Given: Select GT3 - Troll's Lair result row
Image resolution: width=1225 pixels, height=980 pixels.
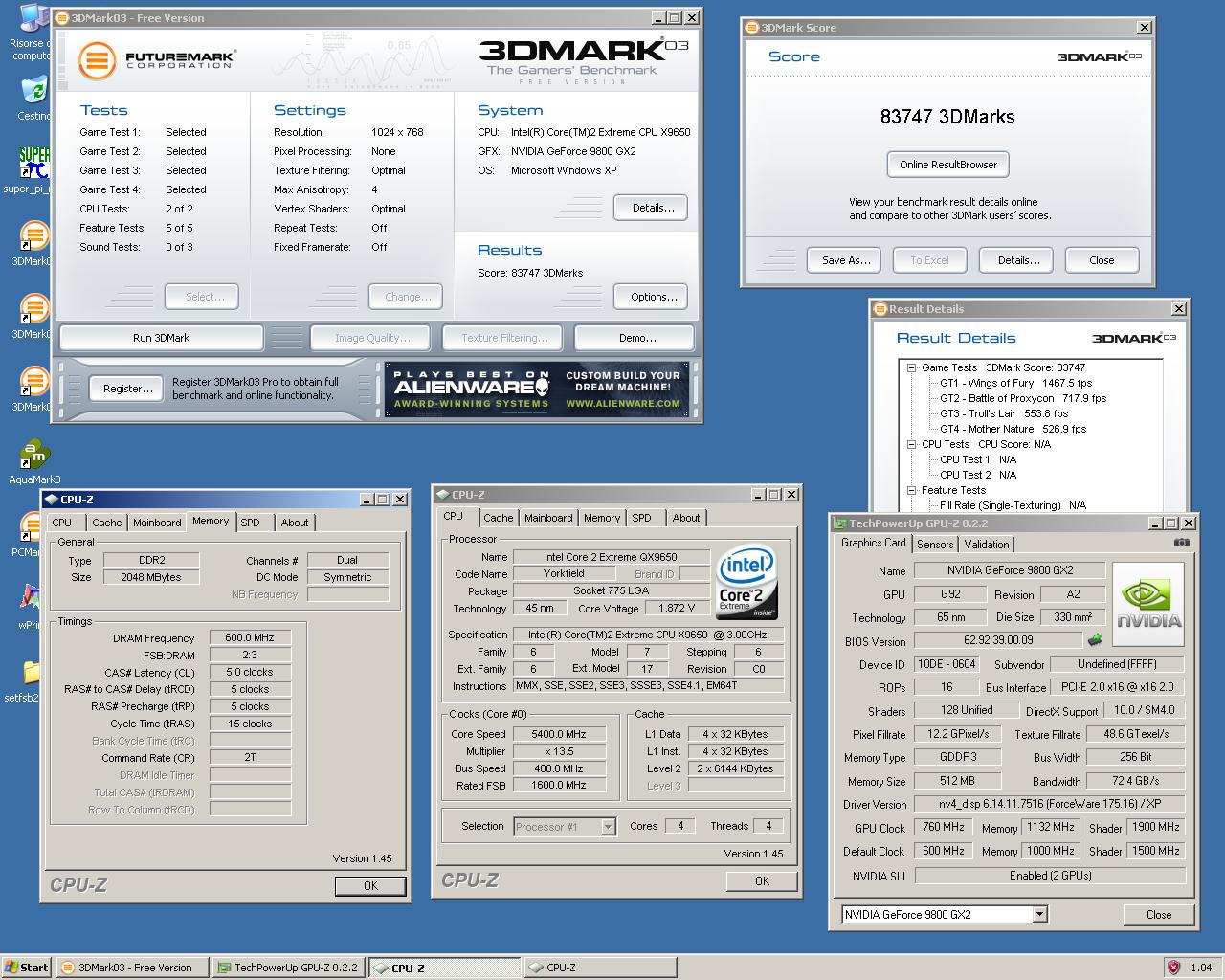Looking at the screenshot, I should 1004,413.
